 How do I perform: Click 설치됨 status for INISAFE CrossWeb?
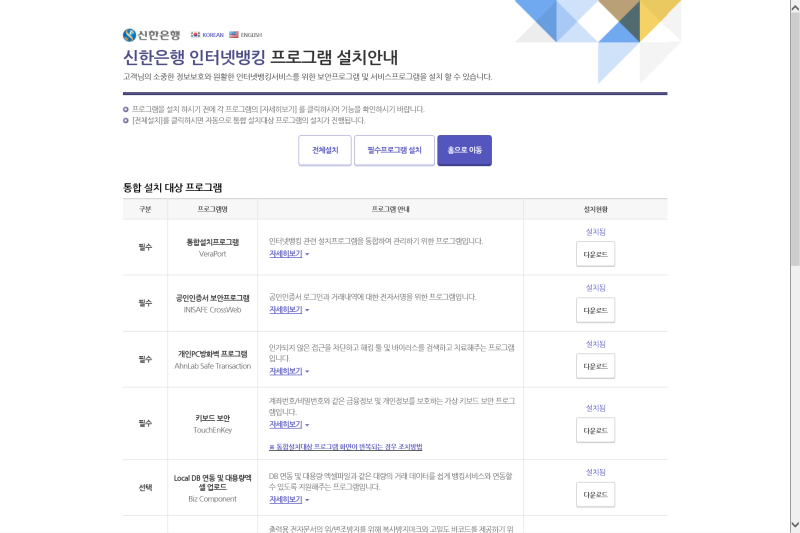tap(595, 288)
